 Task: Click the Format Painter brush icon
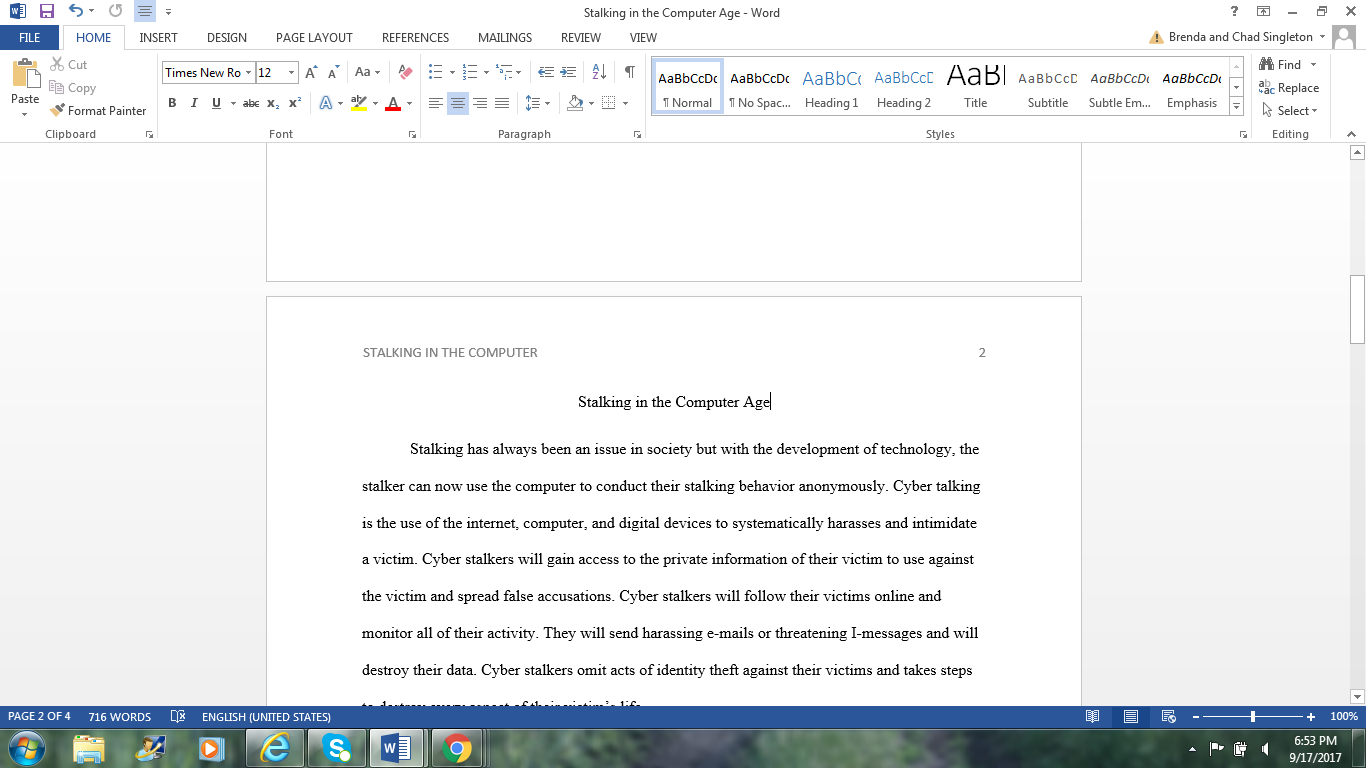57,111
